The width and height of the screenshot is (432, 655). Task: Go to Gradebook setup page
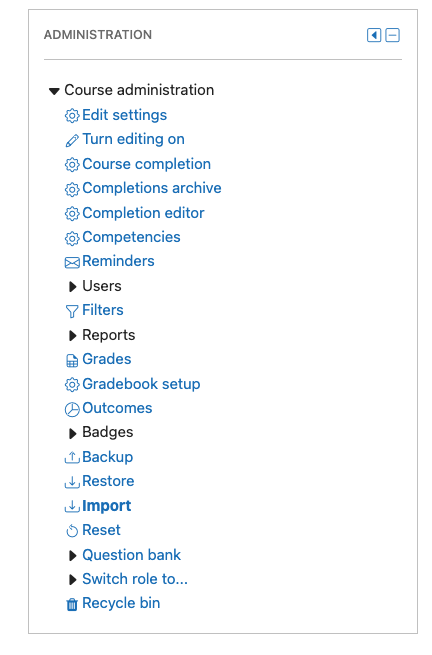coord(141,384)
